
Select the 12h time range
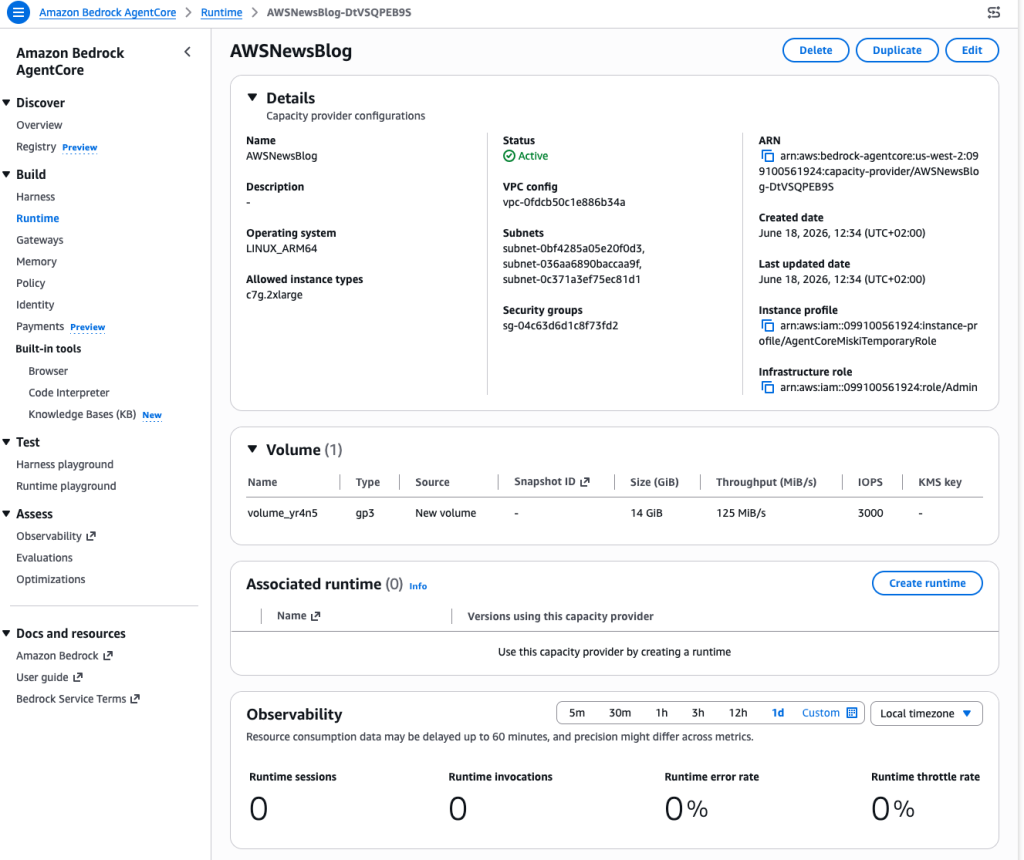point(738,713)
